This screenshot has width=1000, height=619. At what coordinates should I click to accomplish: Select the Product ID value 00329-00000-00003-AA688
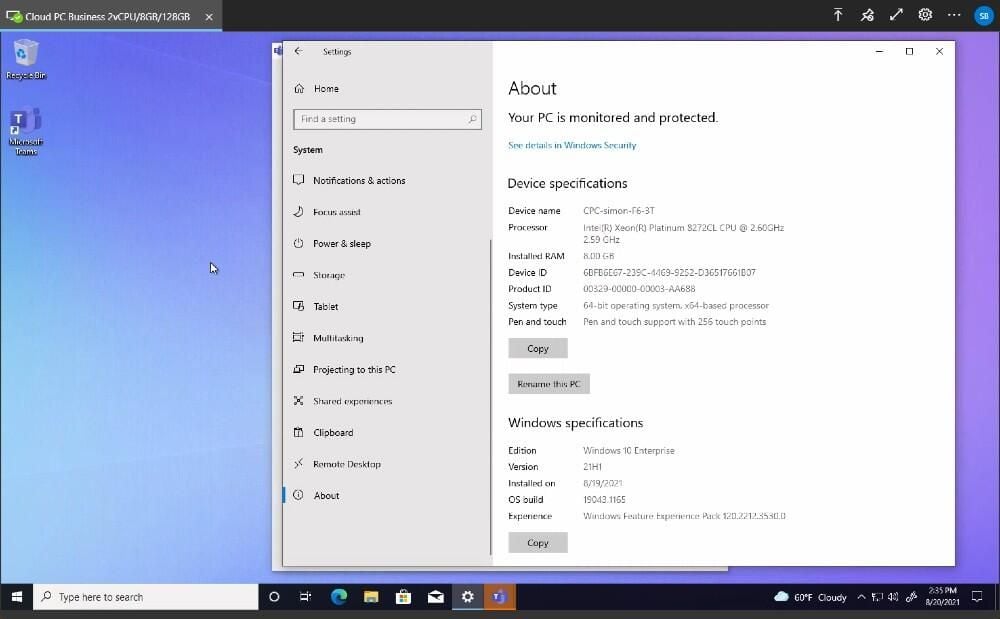pyautogui.click(x=639, y=289)
